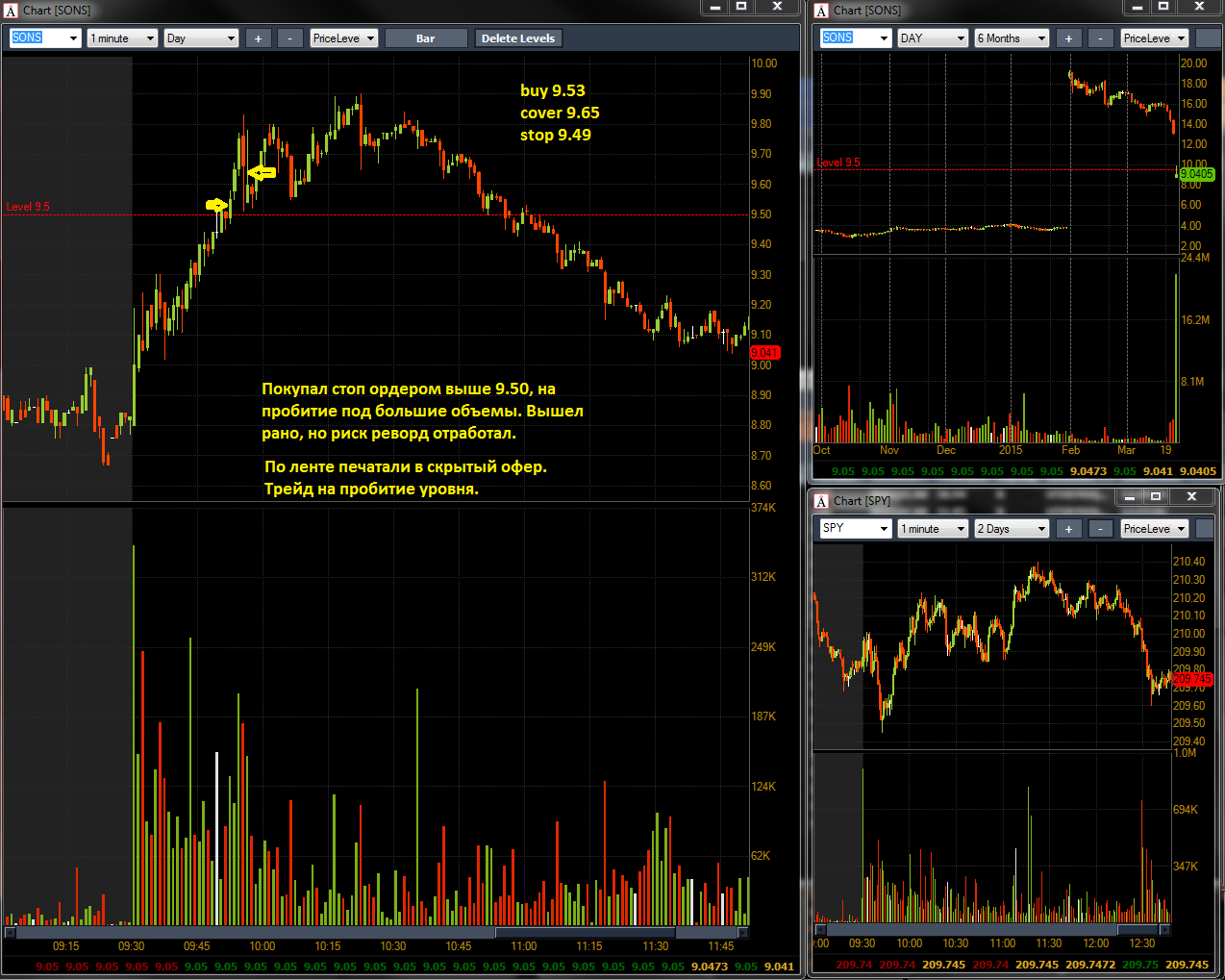Click plus button on SONS DAY chart
This screenshot has height=980, width=1225.
[x=1068, y=38]
